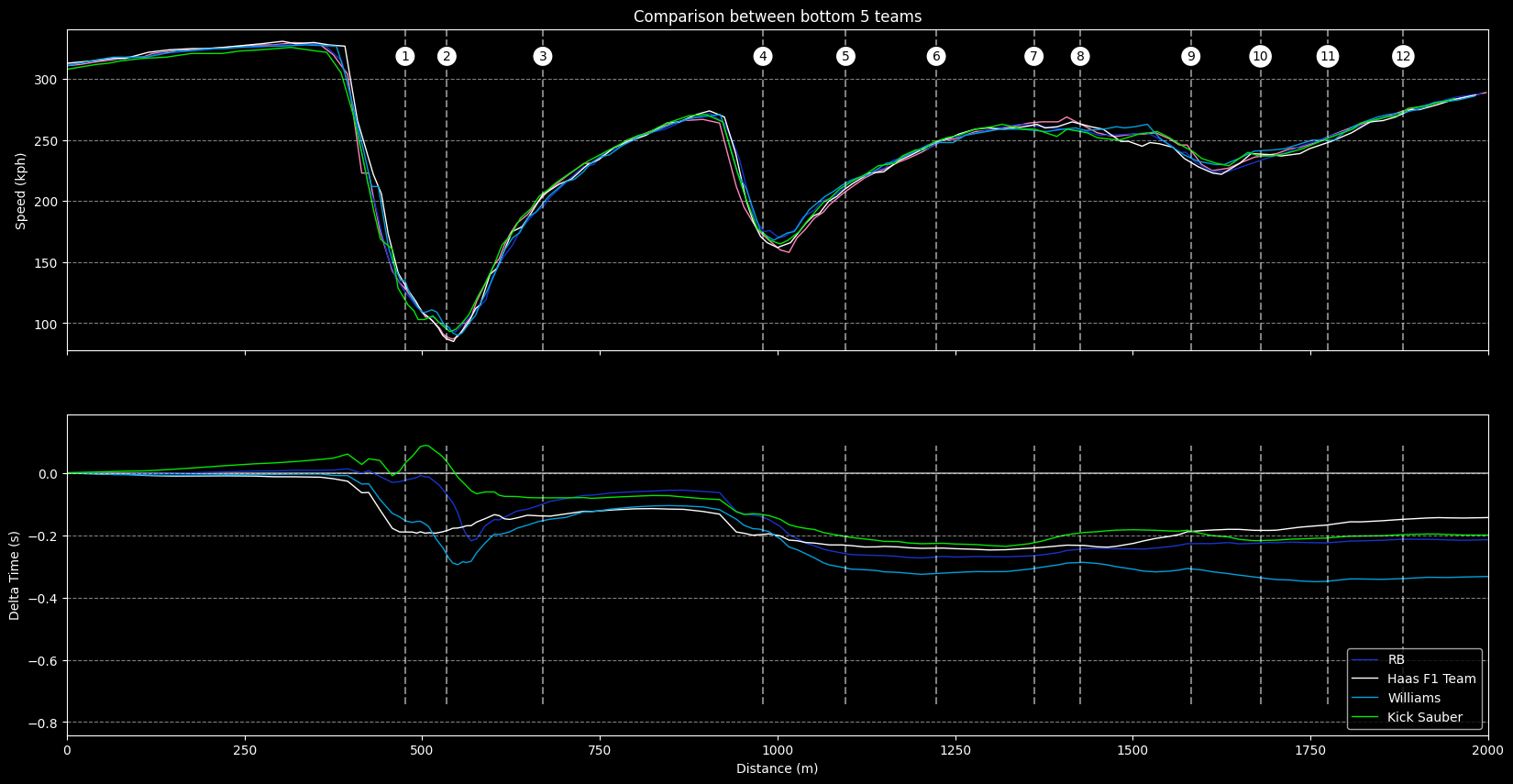Viewport: 1513px width, 784px height.
Task: Click the 750 distance tick label
Action: (x=600, y=750)
